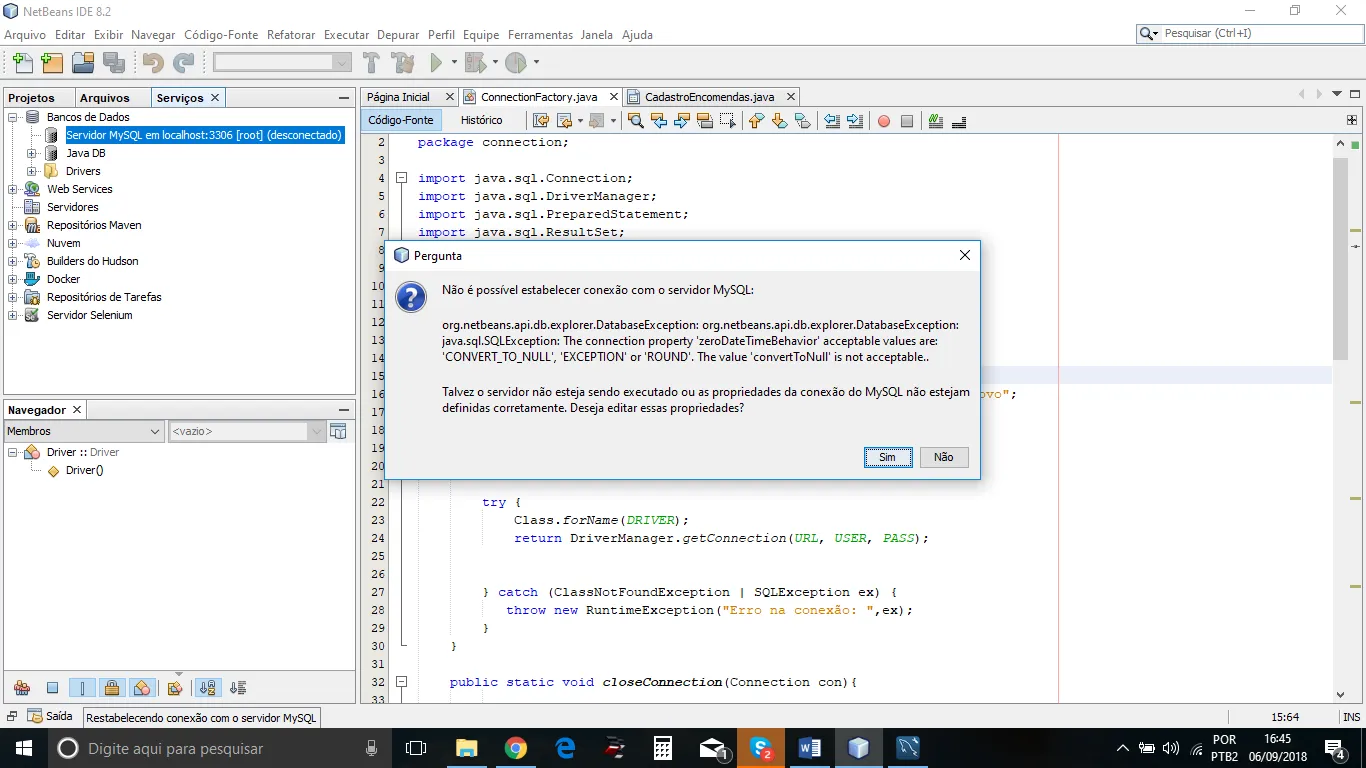Viewport: 1366px width, 768px height.
Task: Click the red Start Macro Recording icon
Action: pyautogui.click(x=884, y=121)
